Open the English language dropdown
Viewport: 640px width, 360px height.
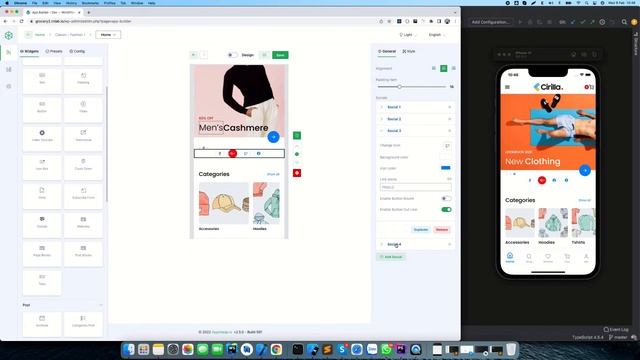coord(437,35)
